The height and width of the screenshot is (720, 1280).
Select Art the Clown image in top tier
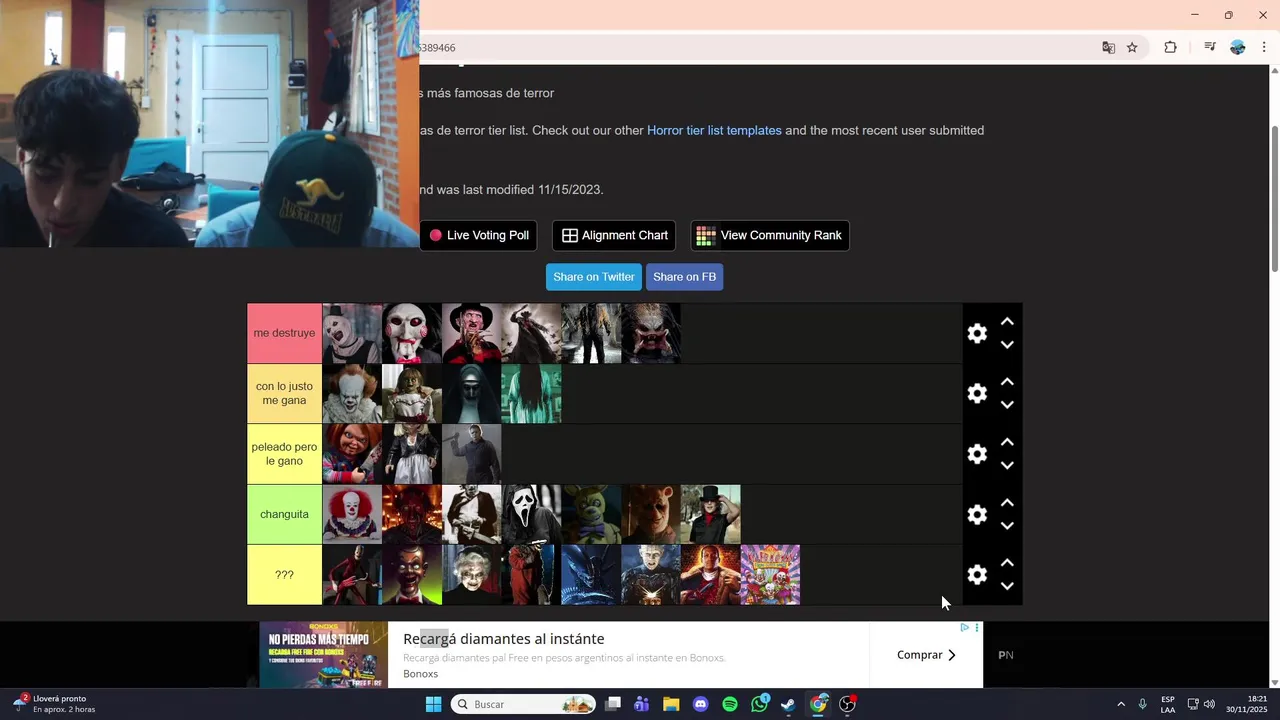click(352, 333)
